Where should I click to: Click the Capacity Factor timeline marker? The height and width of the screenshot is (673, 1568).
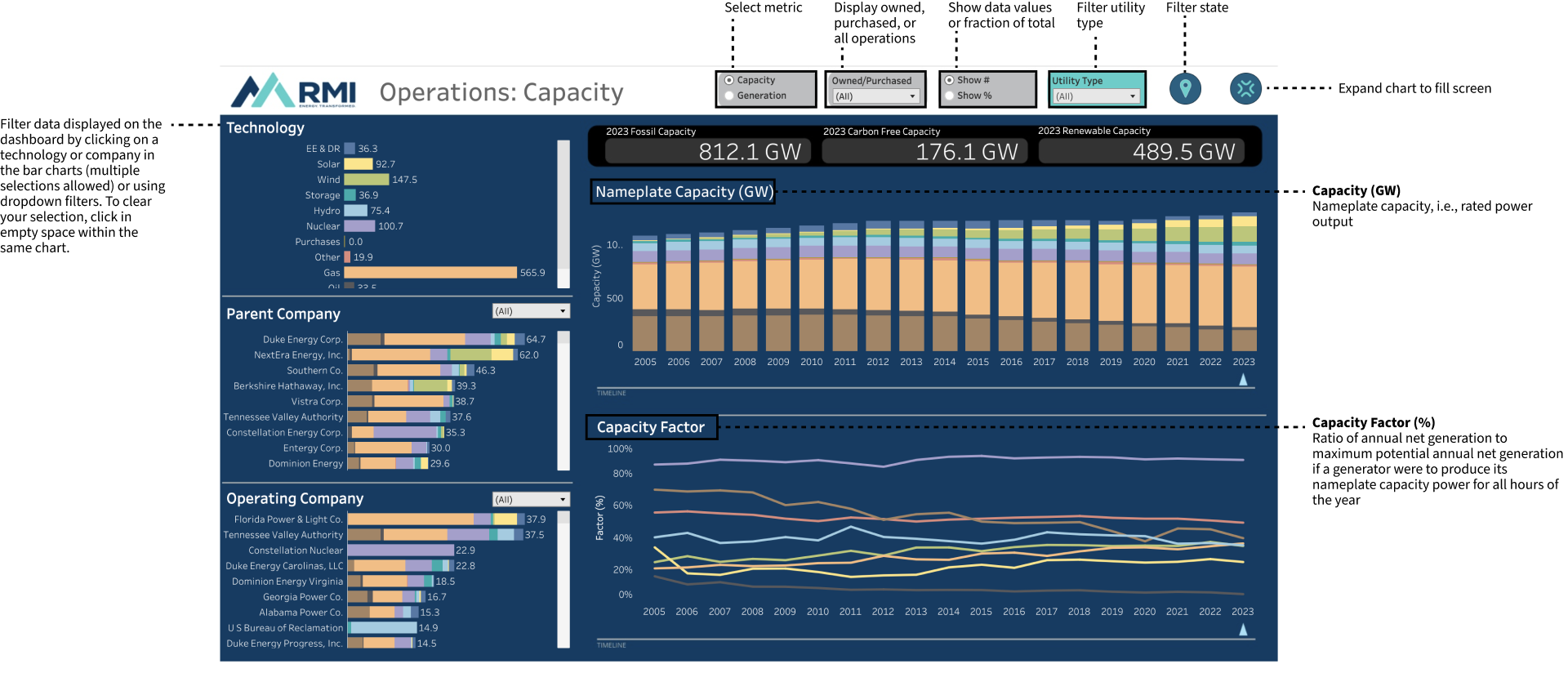pos(1243,630)
